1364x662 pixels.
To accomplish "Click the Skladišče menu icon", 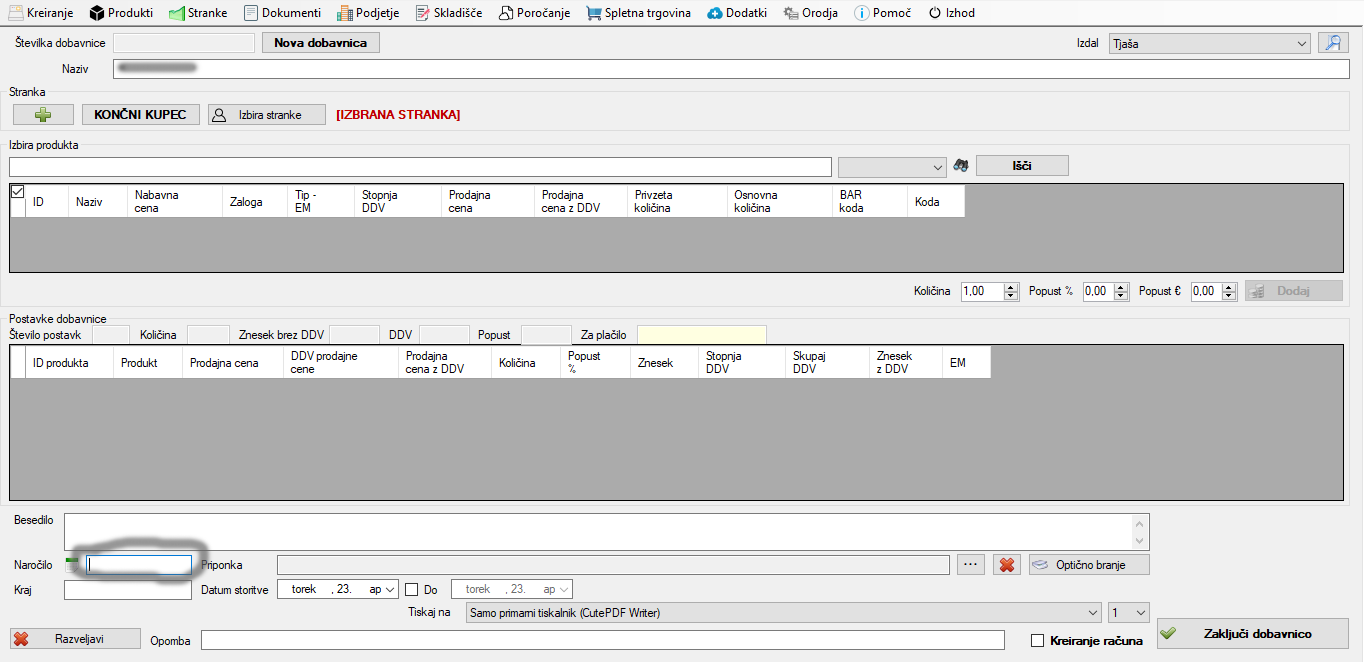I will (x=424, y=13).
